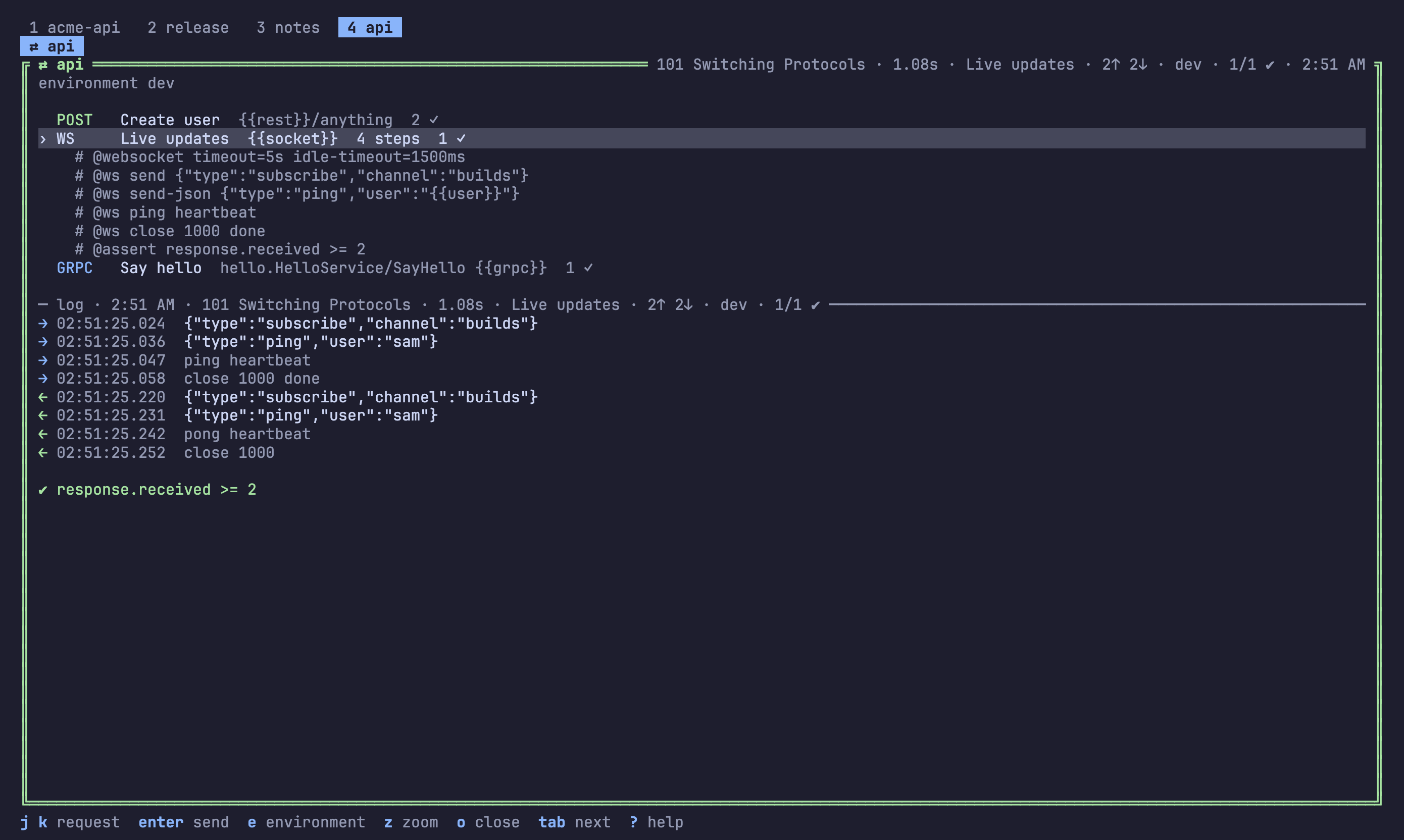Collapse the WS Live updates chevron
Screen dimensions: 1404x840
tap(43, 139)
